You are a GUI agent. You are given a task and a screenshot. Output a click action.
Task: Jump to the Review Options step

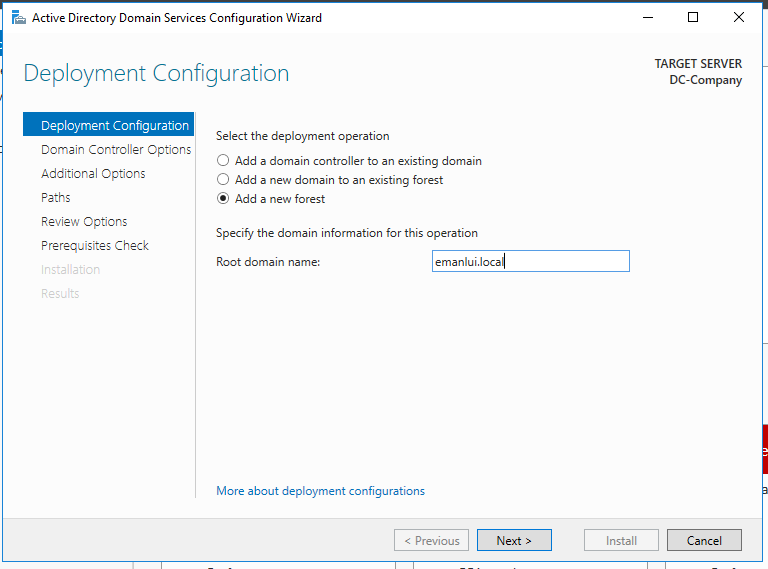coord(84,222)
